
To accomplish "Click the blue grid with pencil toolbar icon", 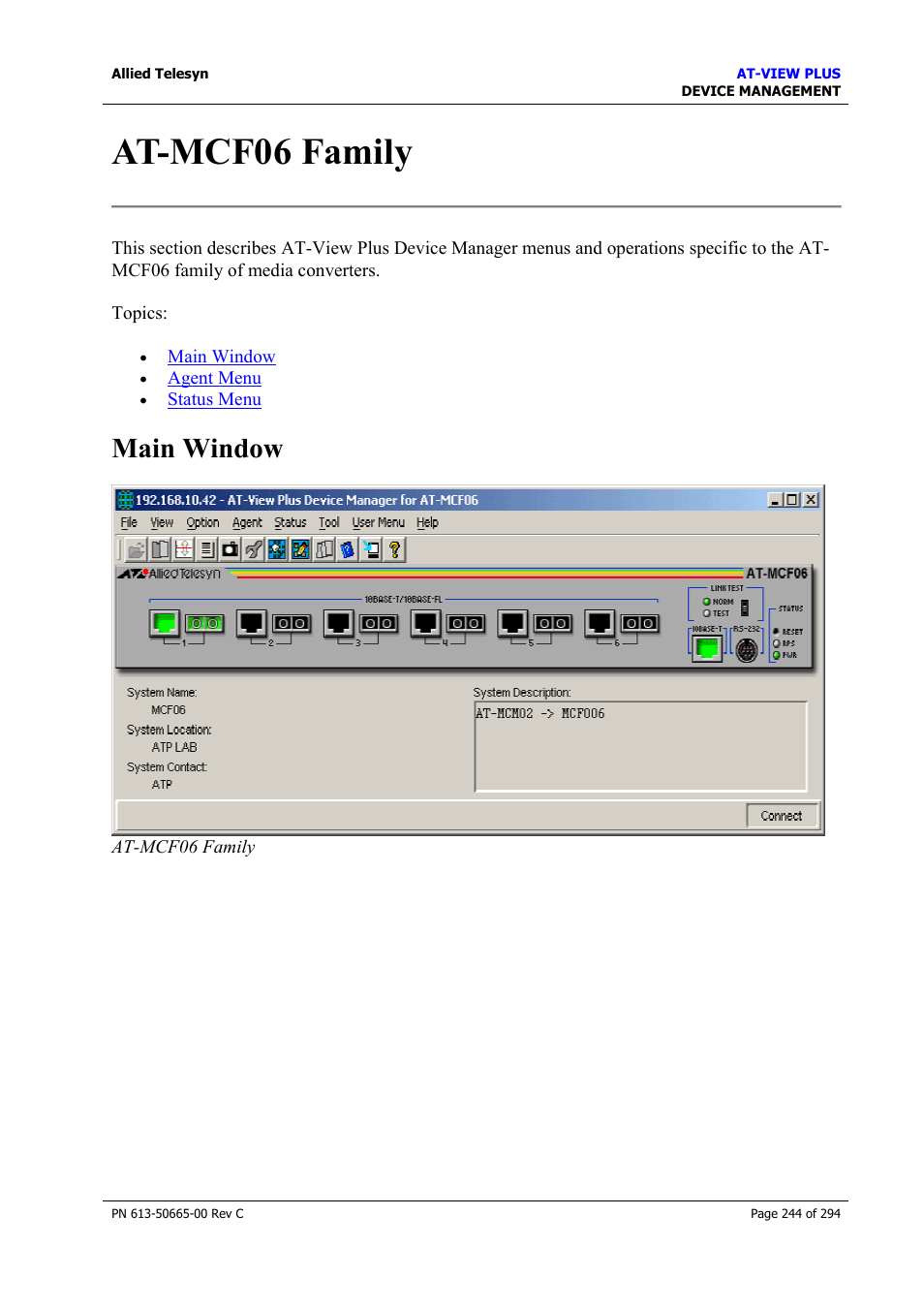I will tap(300, 550).
